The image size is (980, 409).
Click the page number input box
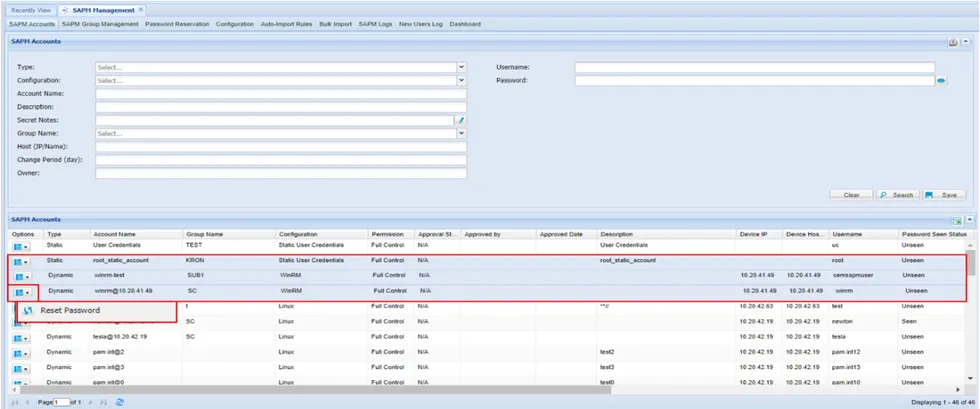pos(61,401)
